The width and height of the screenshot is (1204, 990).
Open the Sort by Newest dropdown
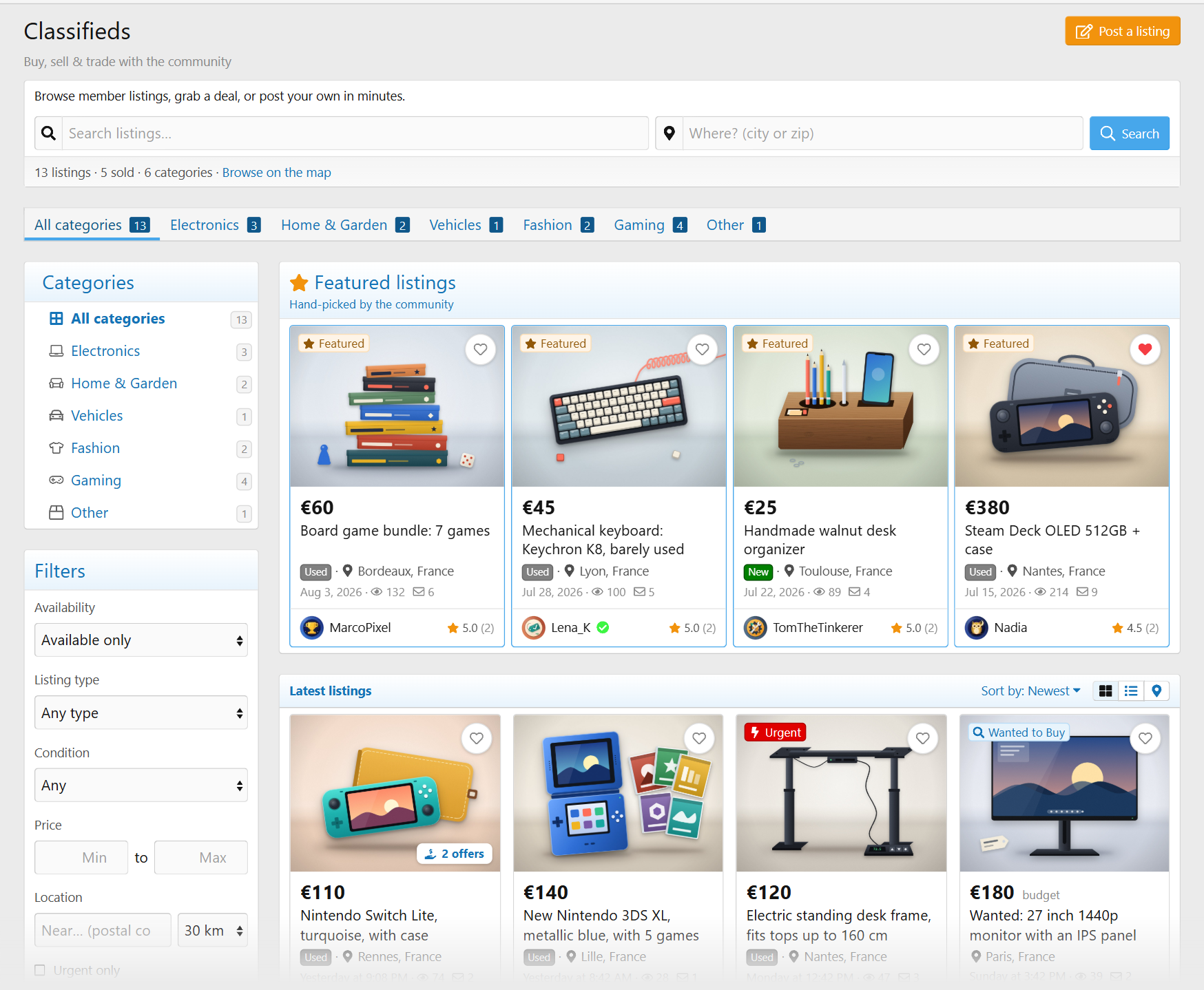click(x=1030, y=691)
